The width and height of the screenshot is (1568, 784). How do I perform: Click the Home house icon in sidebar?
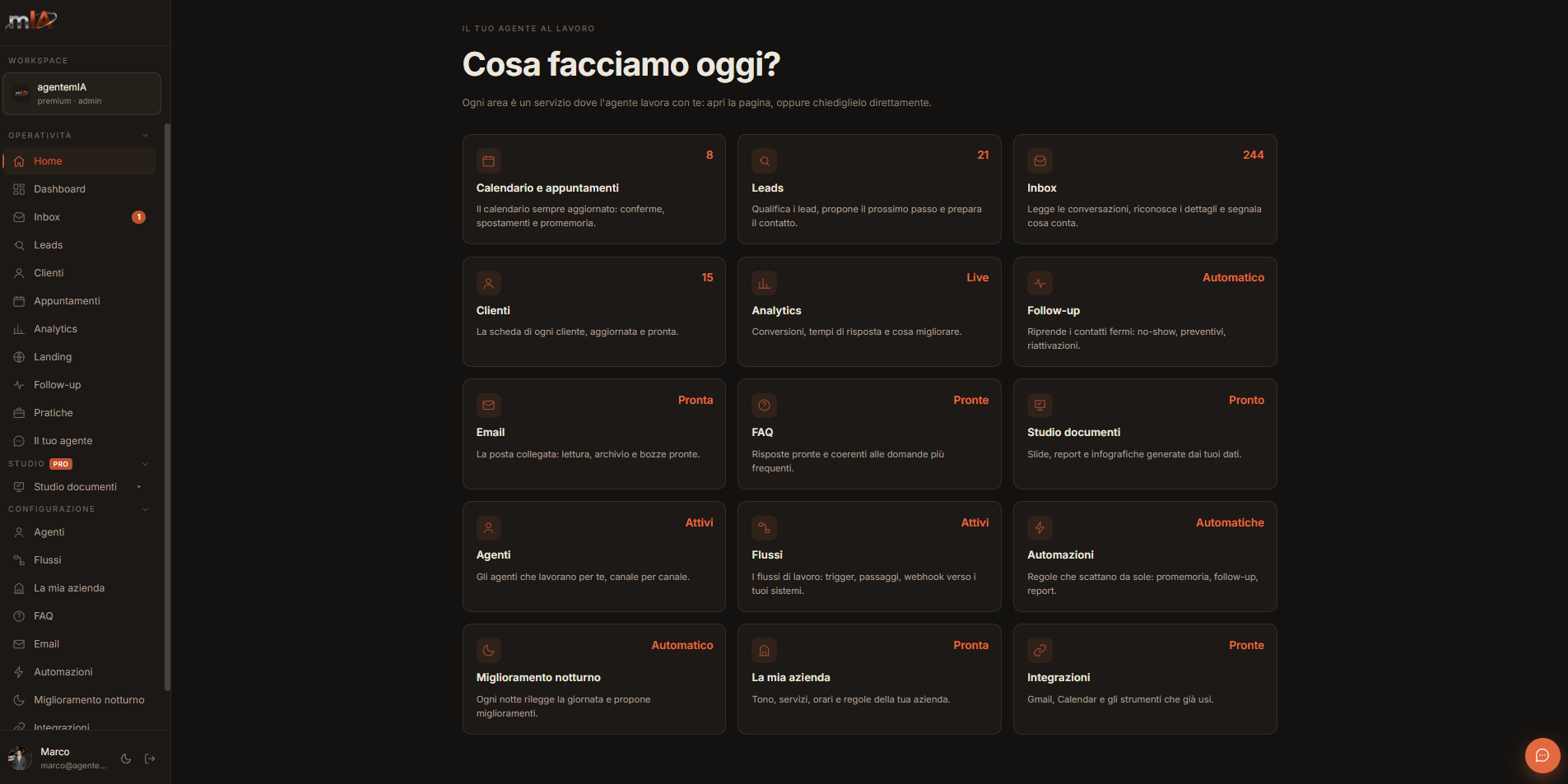tap(19, 161)
